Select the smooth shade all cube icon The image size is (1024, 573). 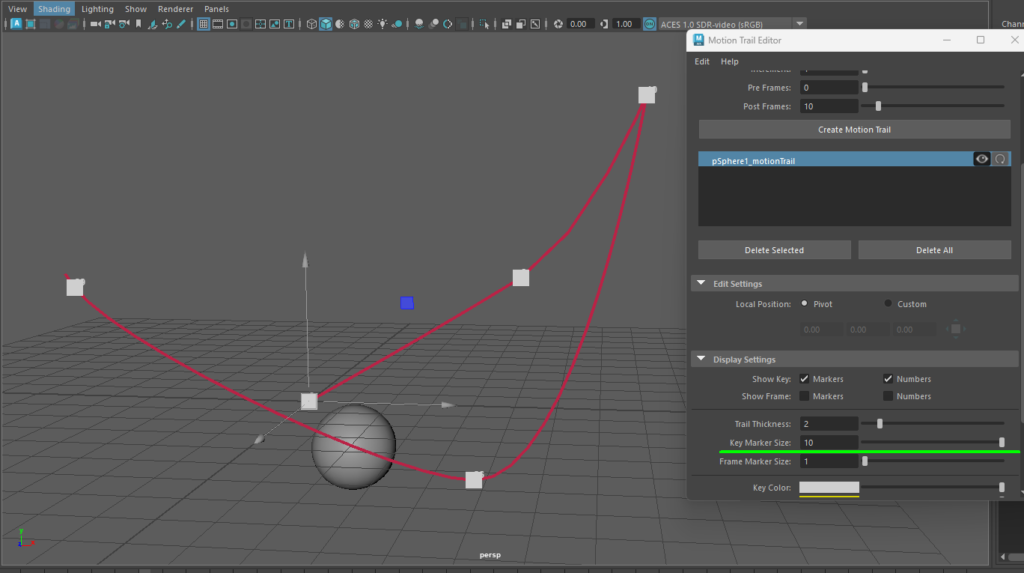pyautogui.click(x=326, y=24)
